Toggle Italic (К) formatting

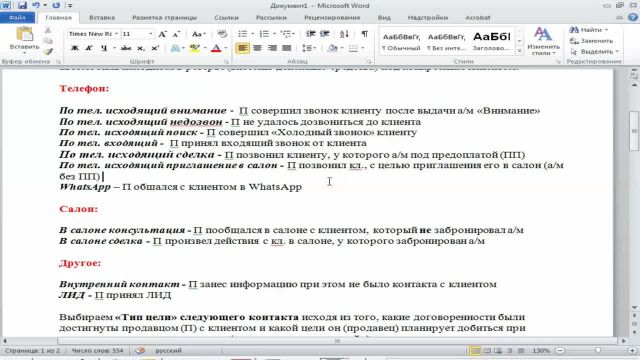[x=89, y=48]
